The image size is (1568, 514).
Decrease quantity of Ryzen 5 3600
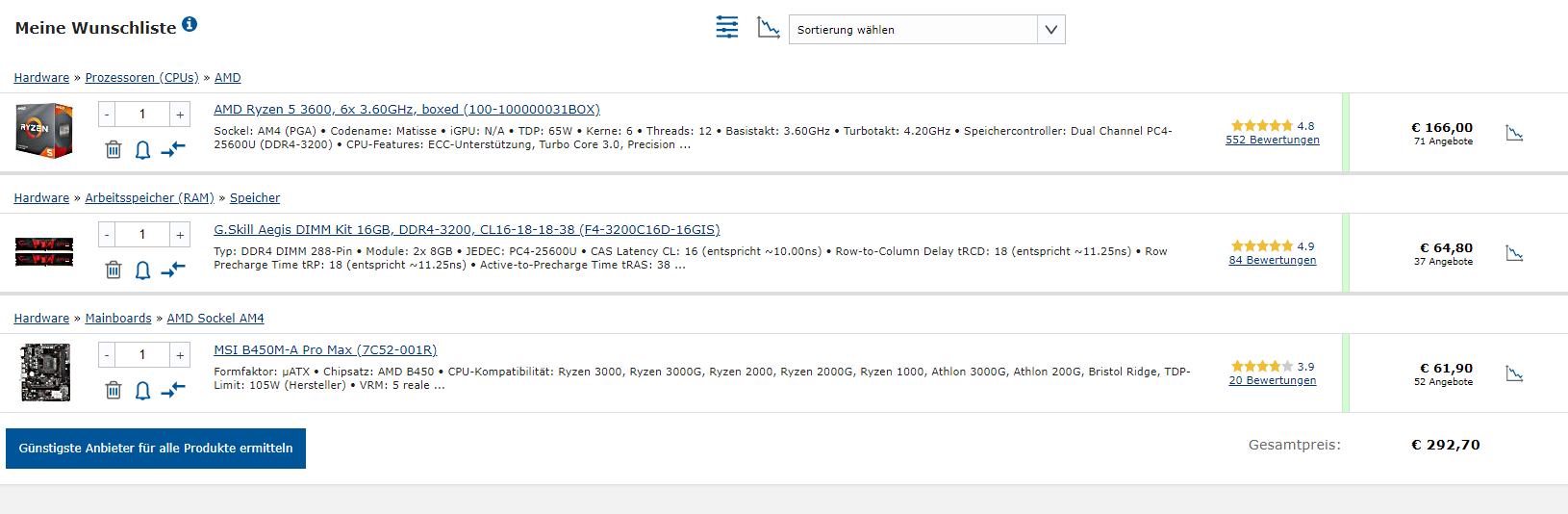(107, 115)
